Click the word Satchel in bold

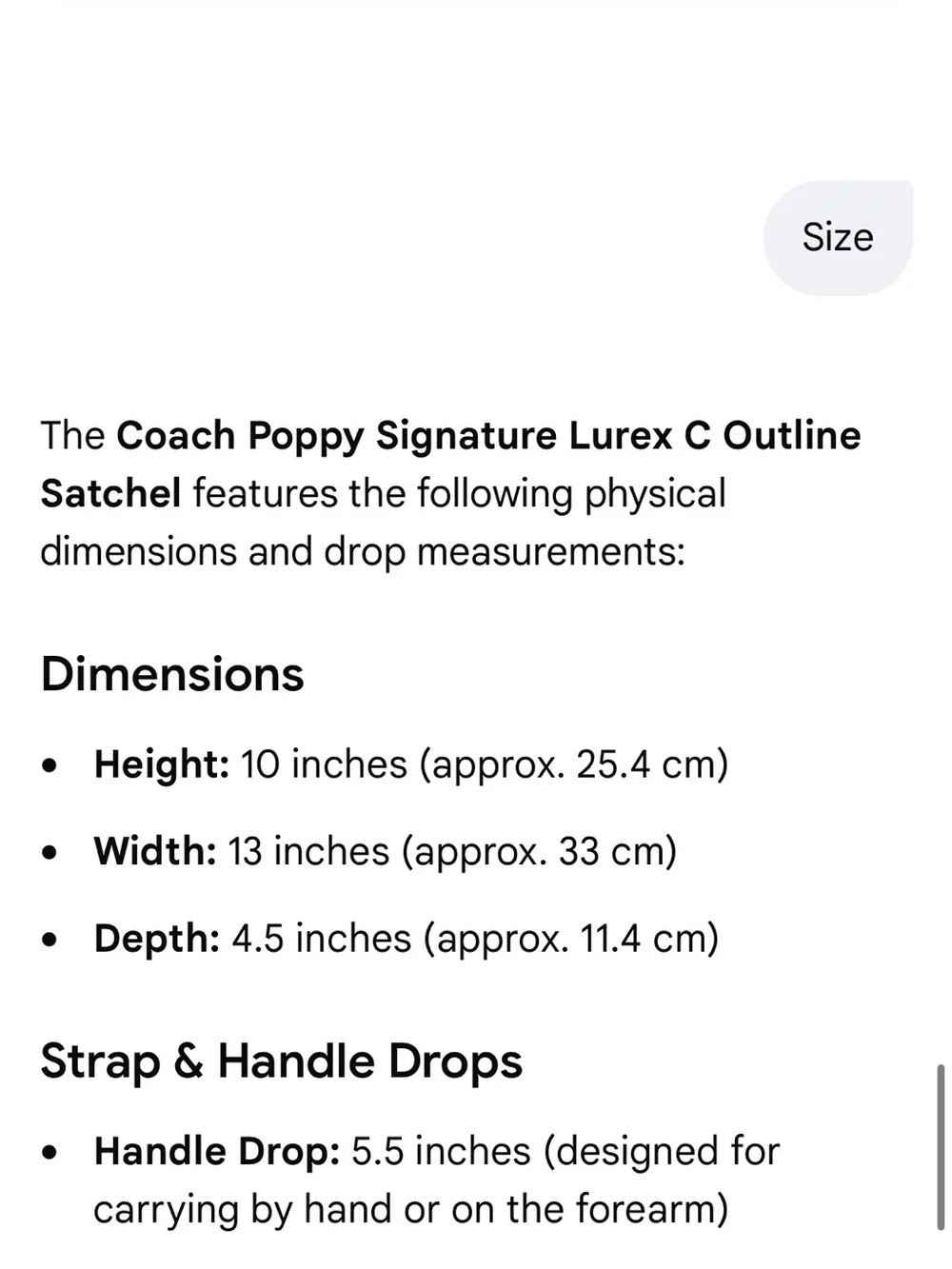pyautogui.click(x=110, y=494)
